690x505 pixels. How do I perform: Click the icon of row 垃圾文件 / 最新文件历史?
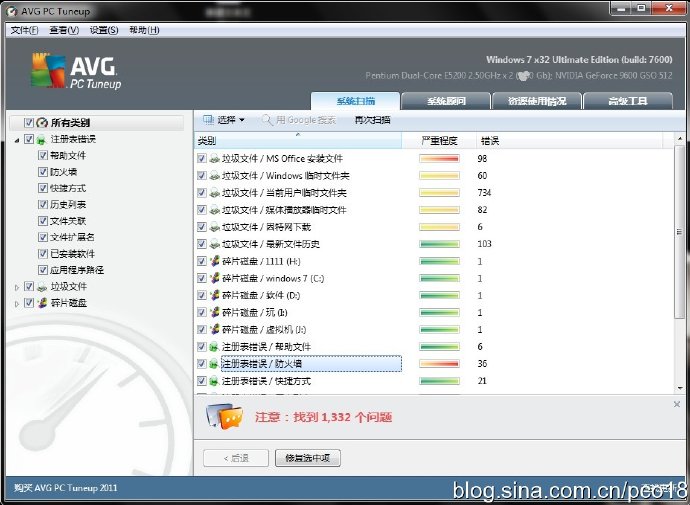pos(214,244)
